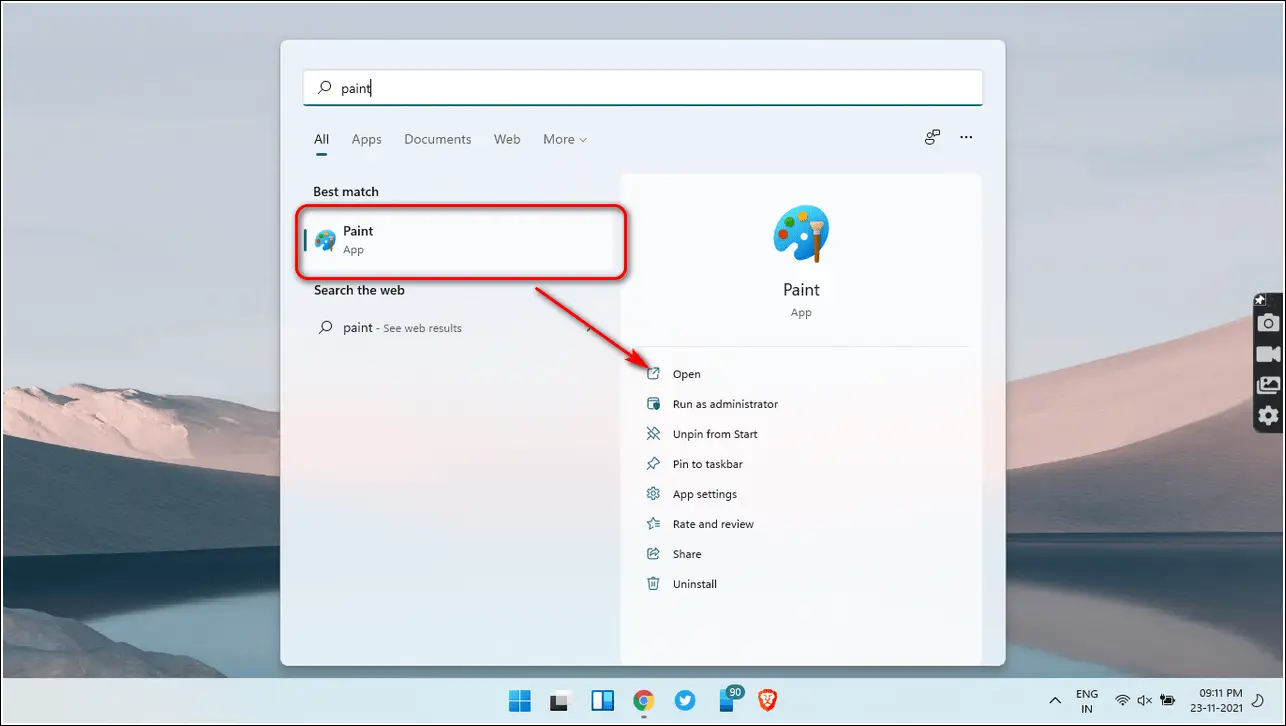Click the video recorder icon on side toolbar

(x=1269, y=354)
